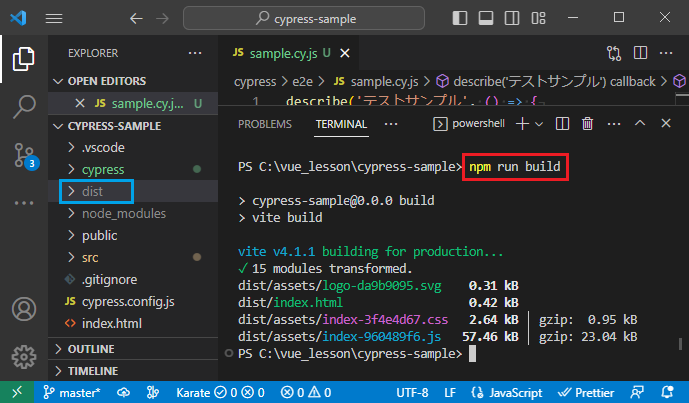Viewport: 689px width, 403px height.
Task: Create a new terminal with plus icon
Action: pyautogui.click(x=522, y=124)
